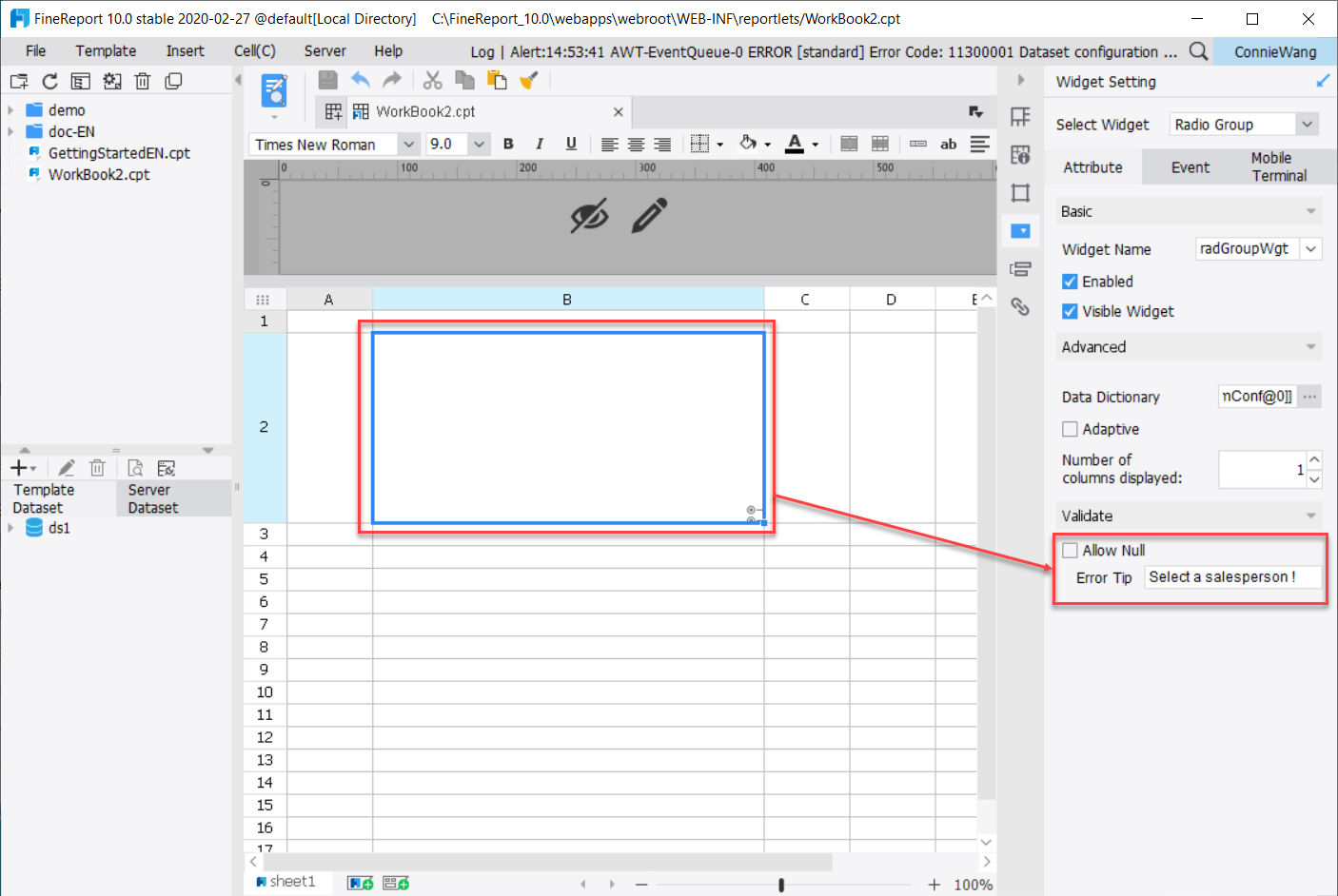The height and width of the screenshot is (896, 1338).
Task: Collapse the Advanced section
Action: tap(1311, 346)
